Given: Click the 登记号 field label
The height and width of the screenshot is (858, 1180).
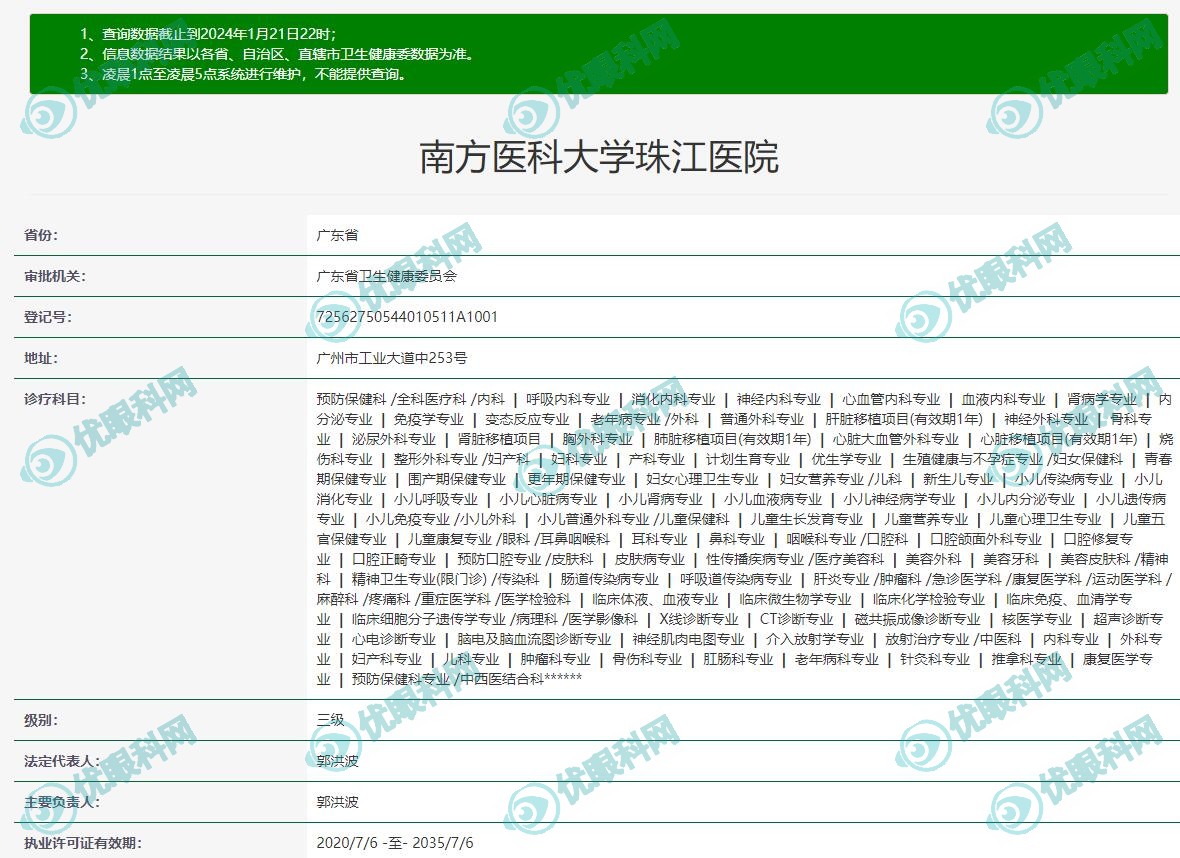Looking at the screenshot, I should [48, 317].
